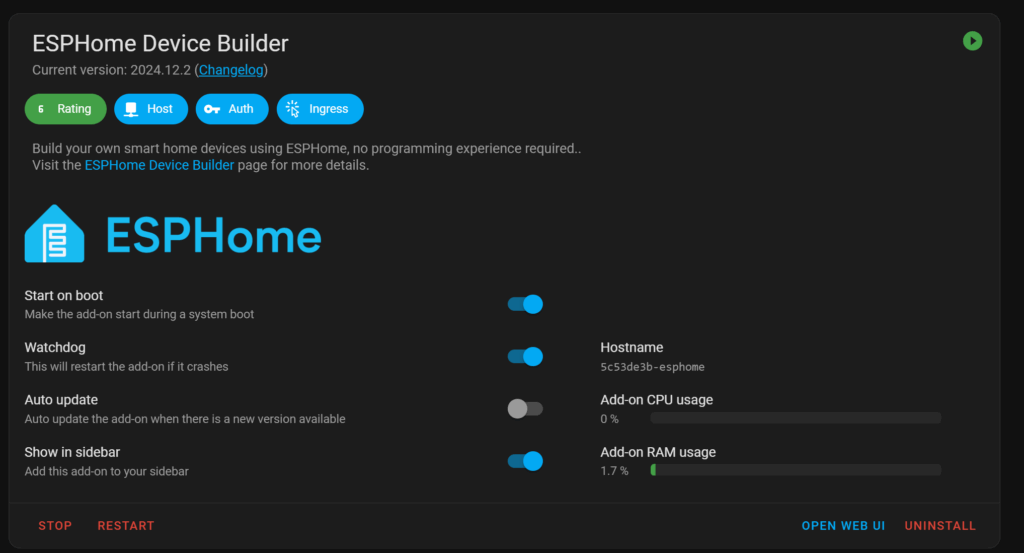Stop the add-on with STOP button
Screen dimensions: 1024x553
point(55,526)
